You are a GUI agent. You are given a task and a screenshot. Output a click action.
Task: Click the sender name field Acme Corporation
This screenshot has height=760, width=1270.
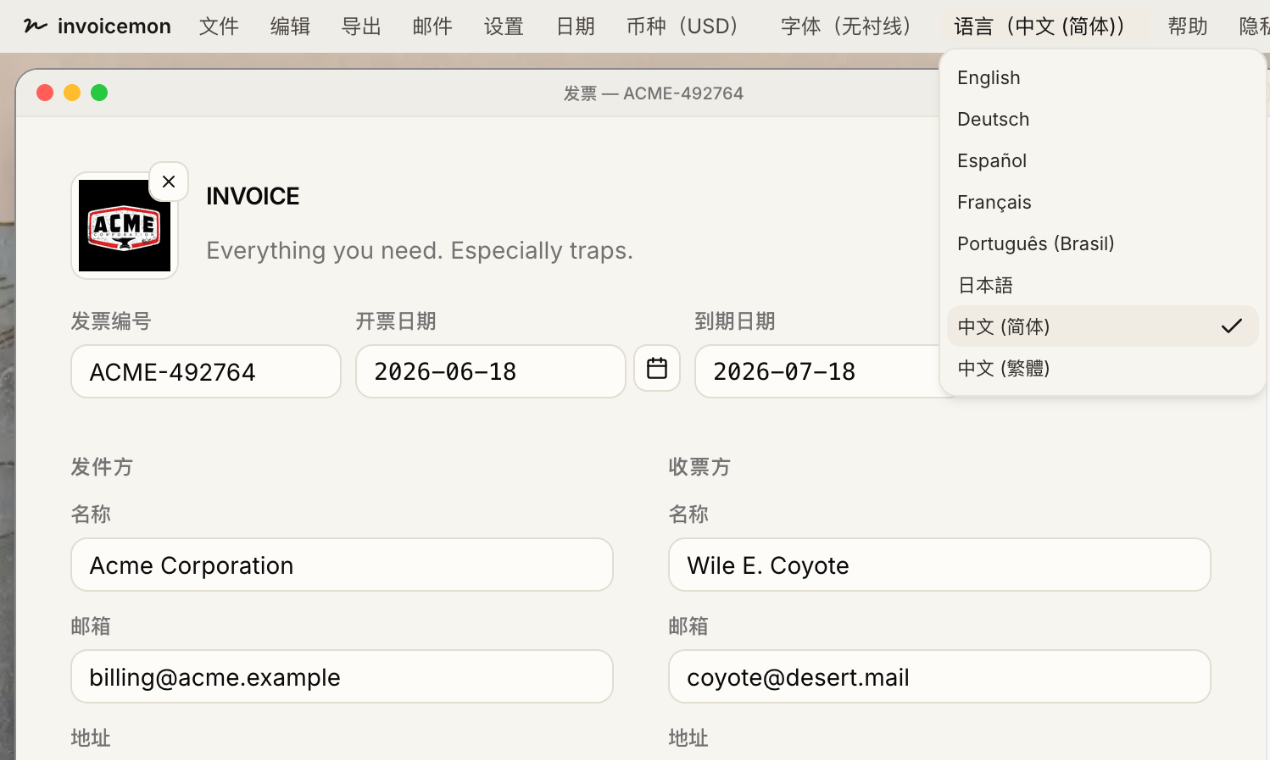pyautogui.click(x=342, y=565)
